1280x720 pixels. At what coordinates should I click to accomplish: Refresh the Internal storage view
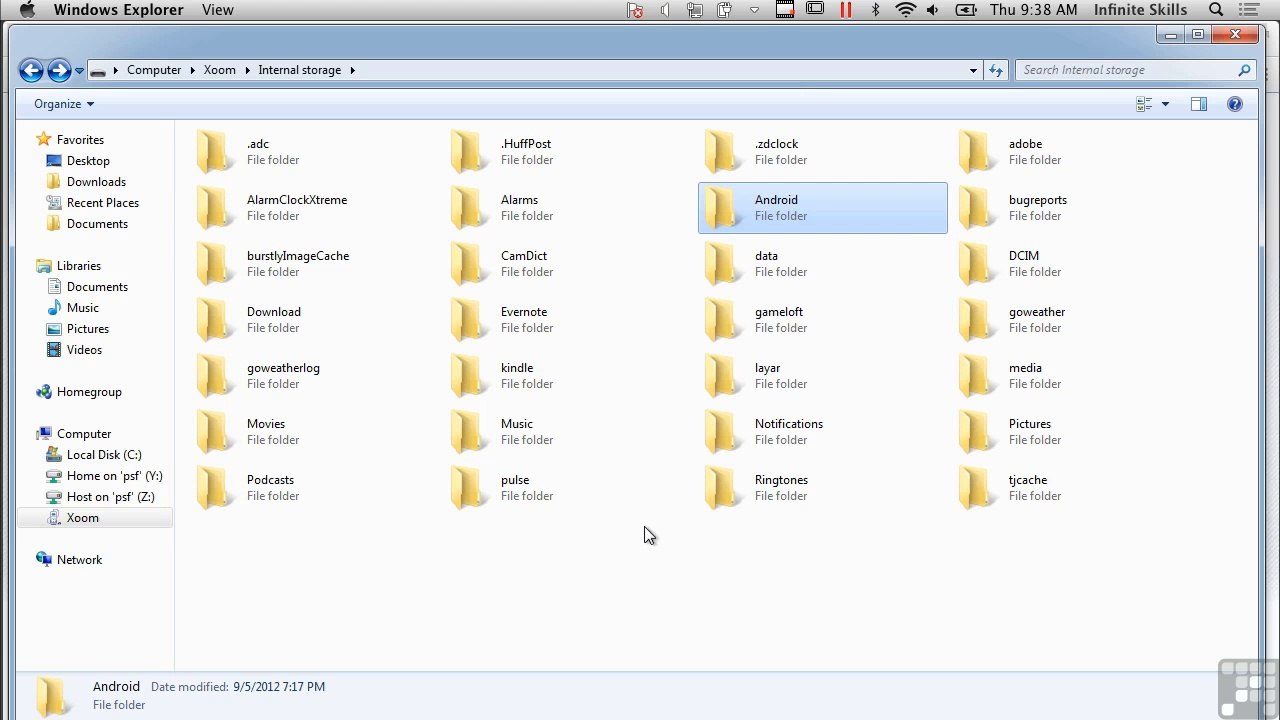click(995, 70)
